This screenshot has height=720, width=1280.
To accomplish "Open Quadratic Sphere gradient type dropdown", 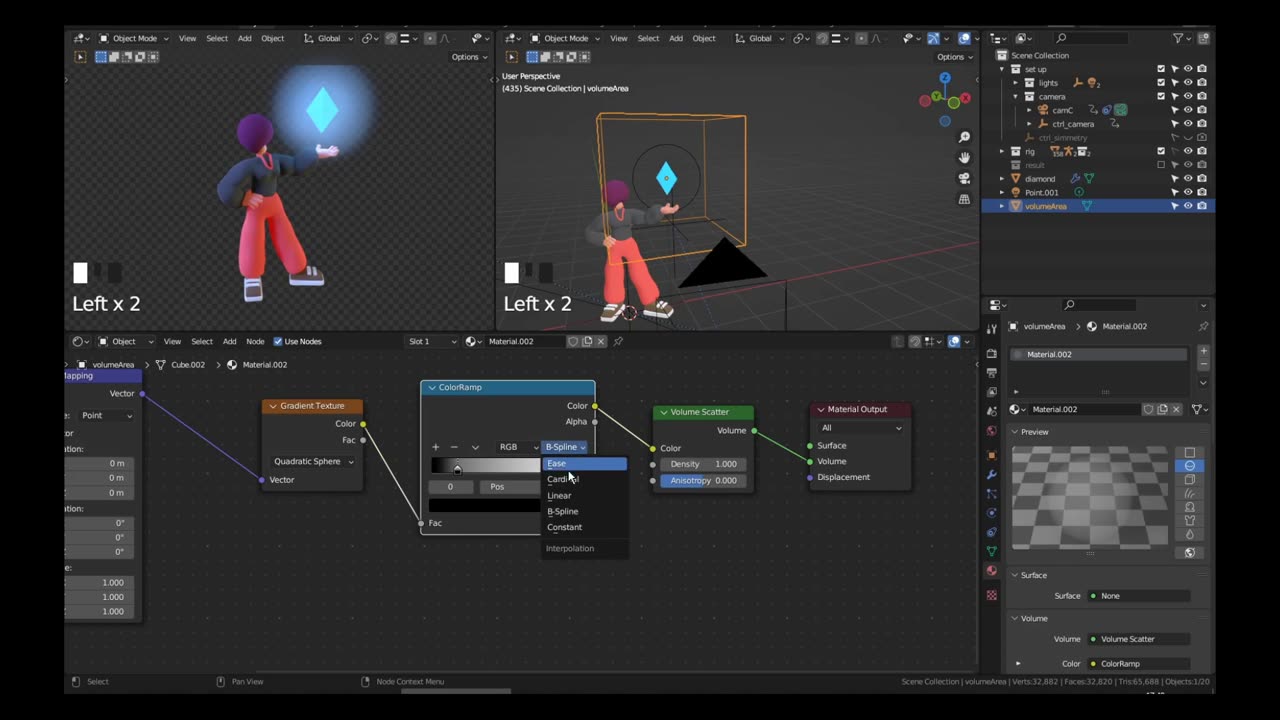I will [313, 461].
